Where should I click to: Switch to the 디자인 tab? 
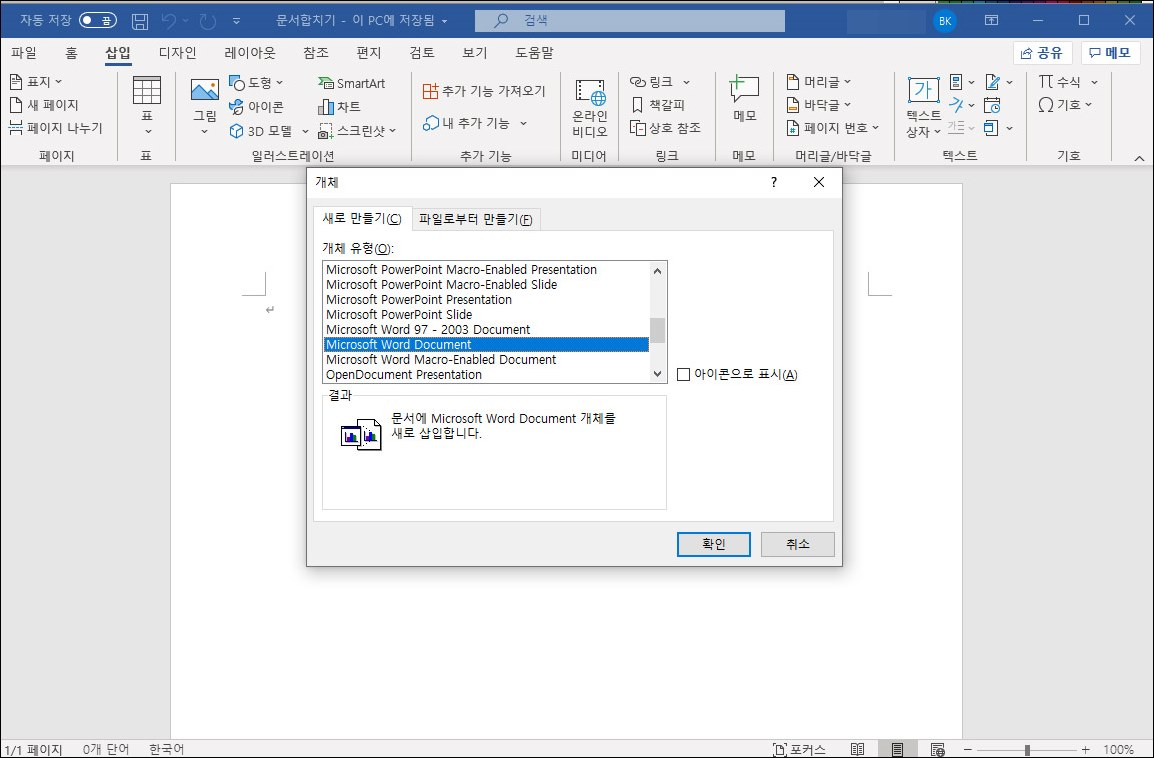point(177,53)
